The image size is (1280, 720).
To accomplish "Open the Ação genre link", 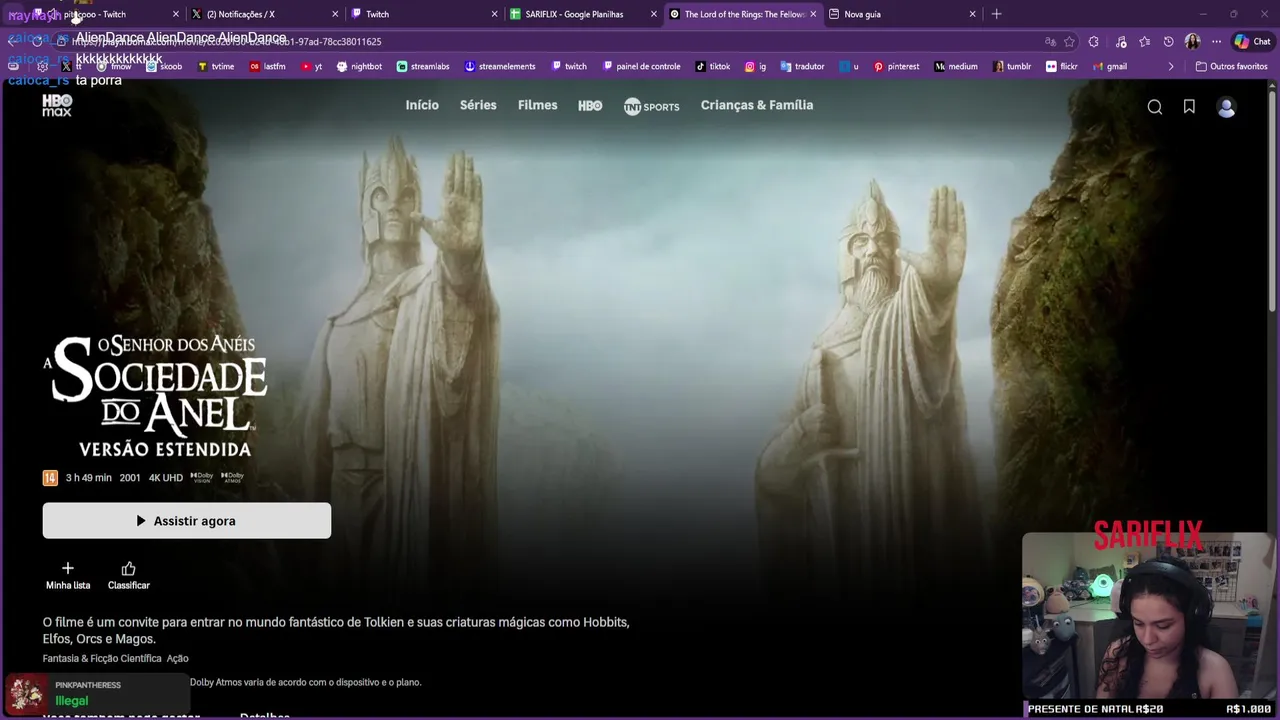I will click(x=177, y=658).
